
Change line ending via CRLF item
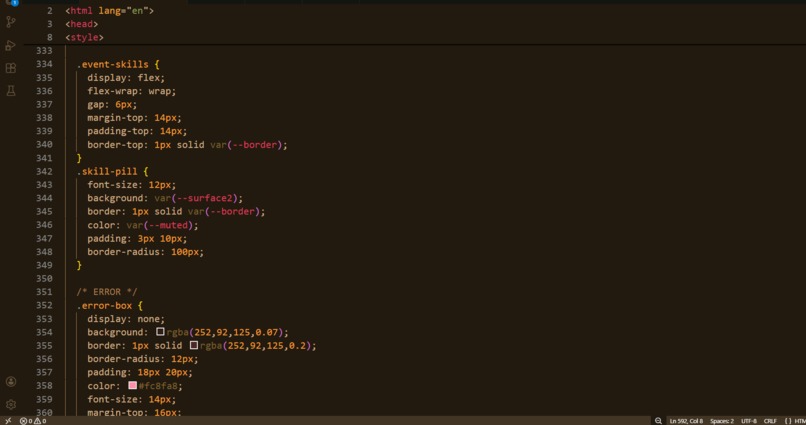[770, 421]
